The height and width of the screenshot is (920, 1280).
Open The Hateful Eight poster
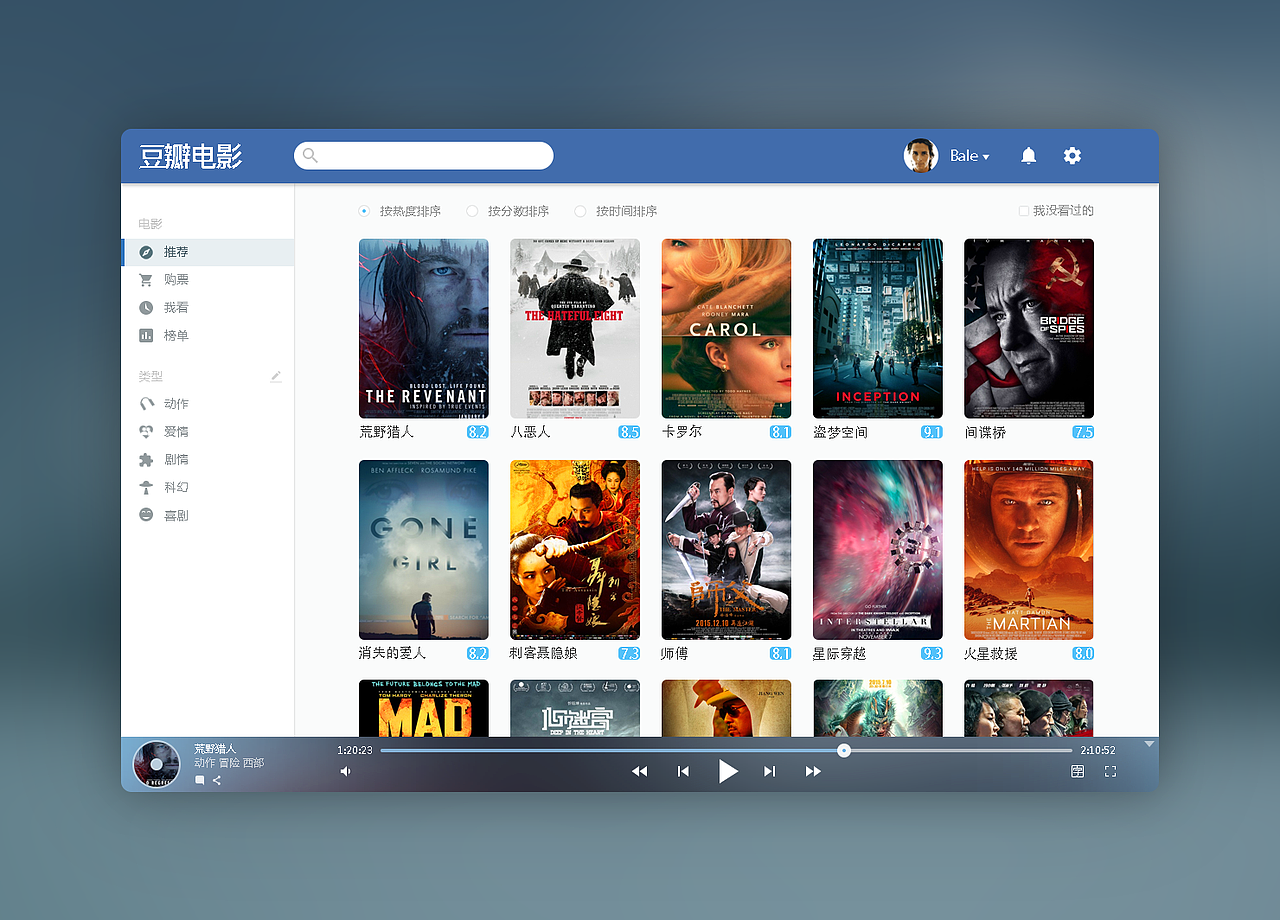coord(575,328)
